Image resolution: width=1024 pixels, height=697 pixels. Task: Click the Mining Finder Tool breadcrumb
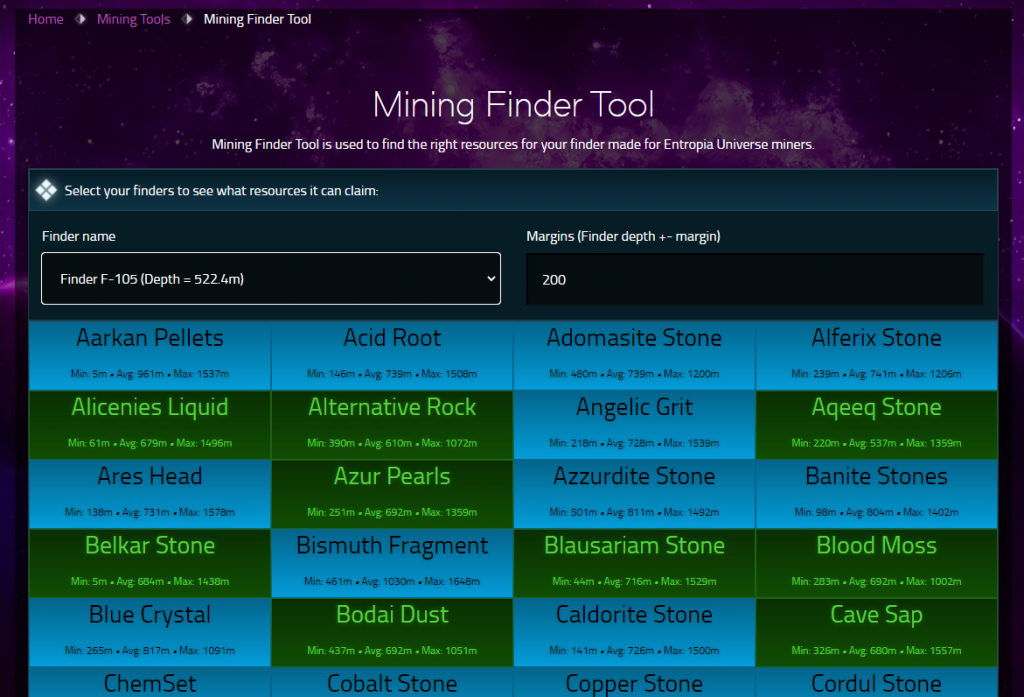[x=257, y=19]
